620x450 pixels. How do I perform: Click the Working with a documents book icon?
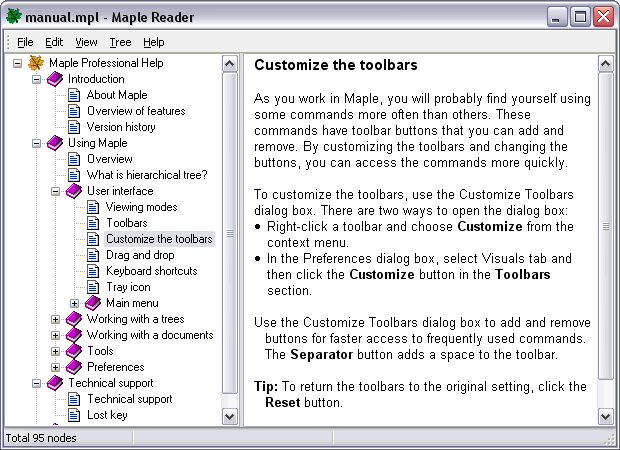pos(74,335)
